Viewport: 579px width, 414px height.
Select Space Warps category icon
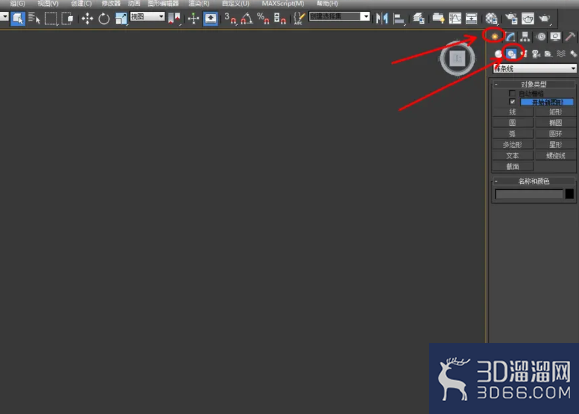pos(561,54)
